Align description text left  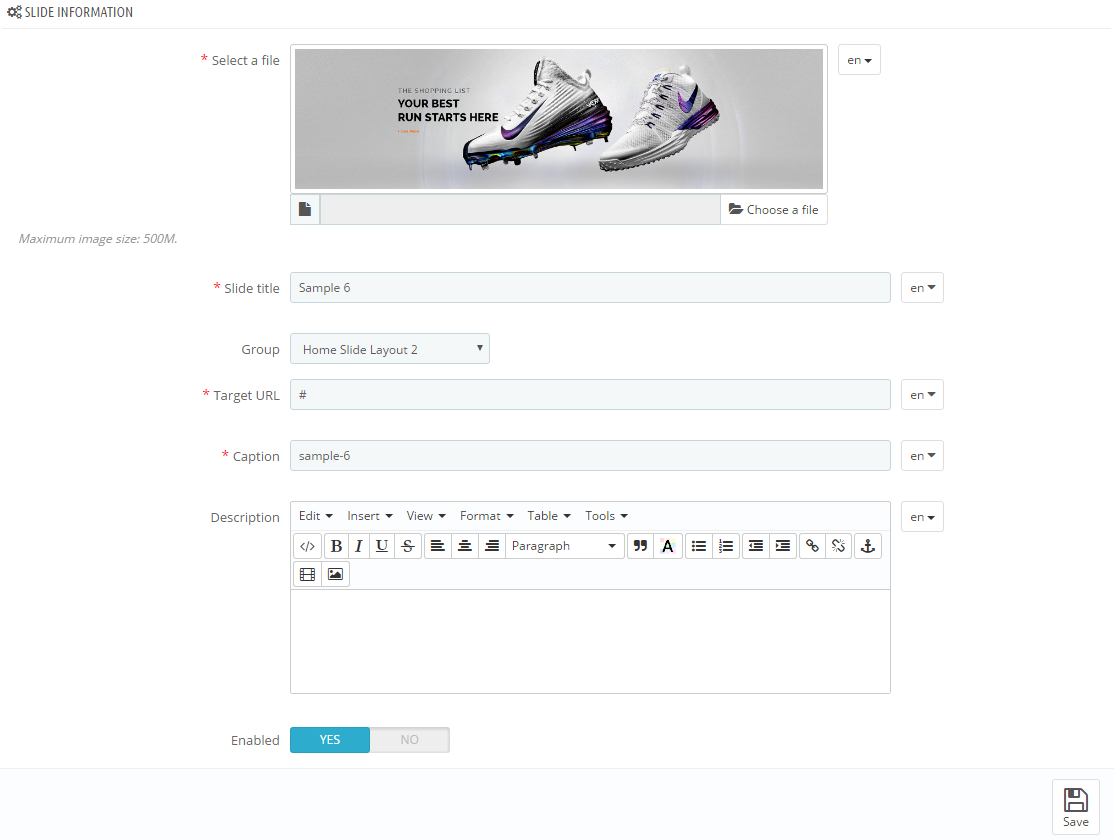point(438,546)
